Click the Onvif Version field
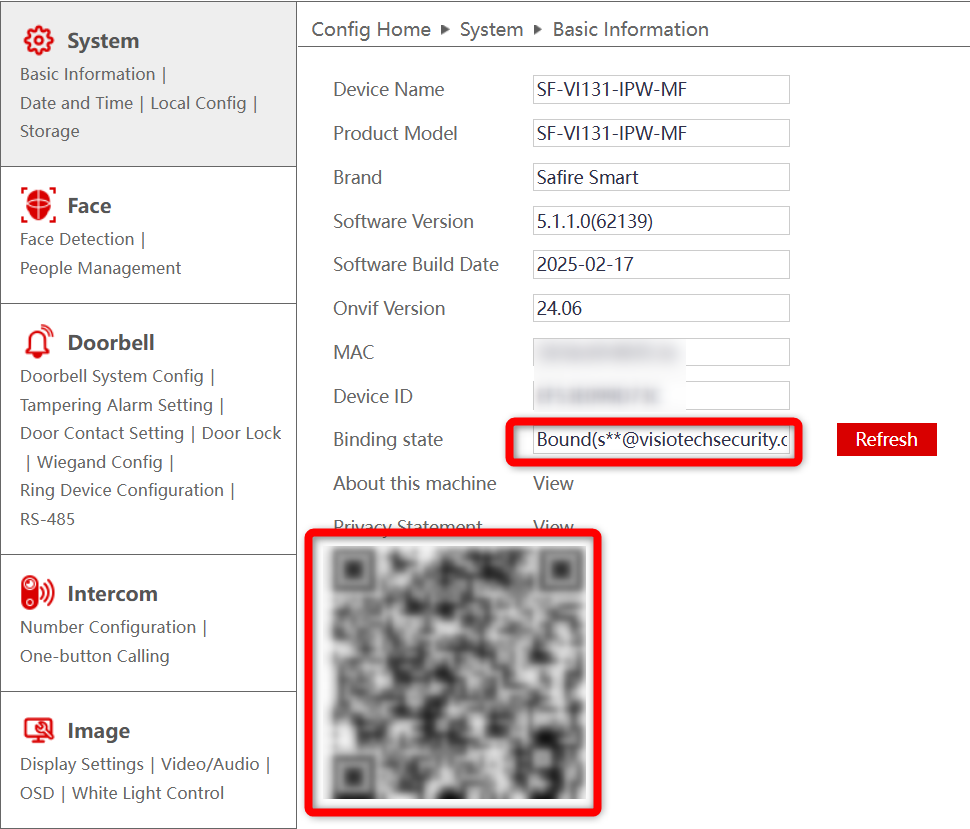The image size is (970, 829). point(661,308)
